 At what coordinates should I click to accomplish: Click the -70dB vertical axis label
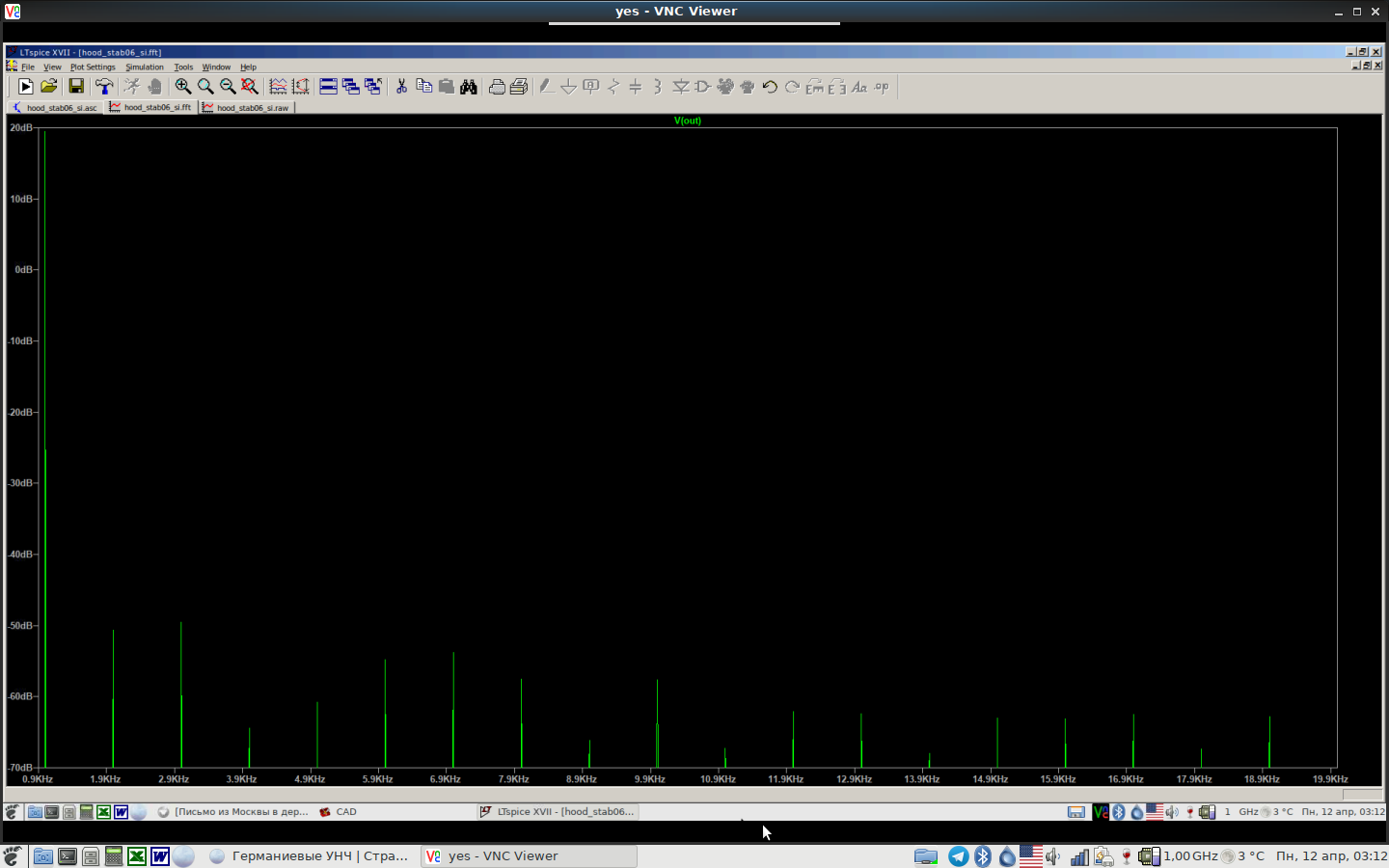click(20, 768)
